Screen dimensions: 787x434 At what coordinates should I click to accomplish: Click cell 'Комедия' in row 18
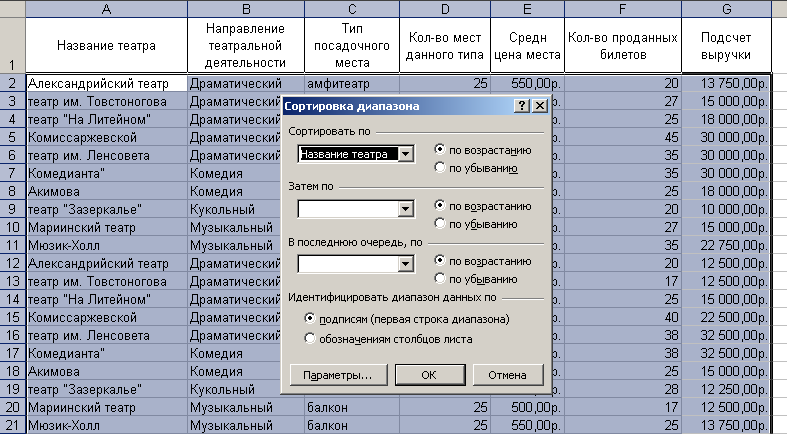234,371
